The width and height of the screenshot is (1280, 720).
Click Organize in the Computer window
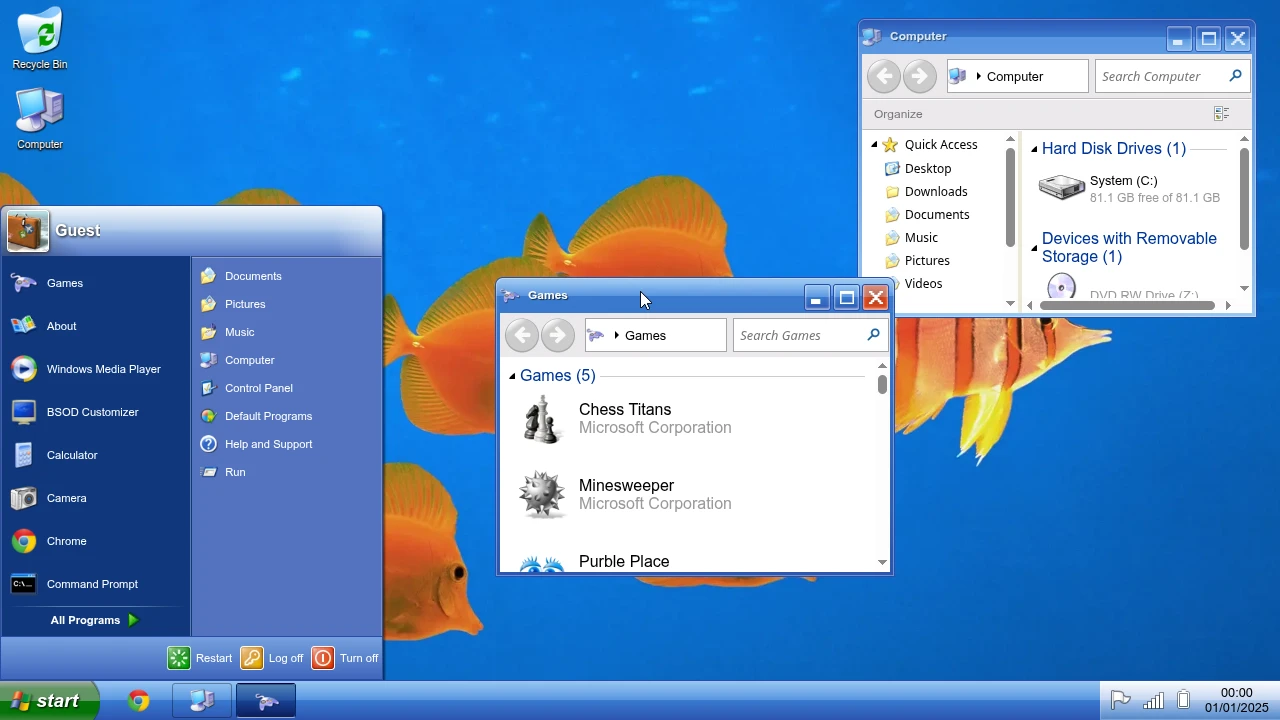[898, 114]
